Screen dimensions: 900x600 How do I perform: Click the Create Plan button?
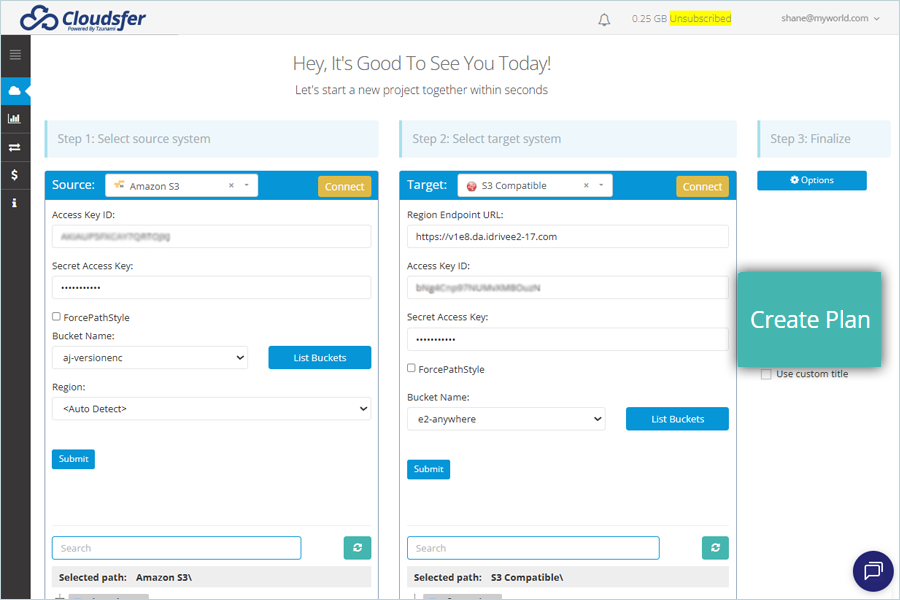click(809, 320)
